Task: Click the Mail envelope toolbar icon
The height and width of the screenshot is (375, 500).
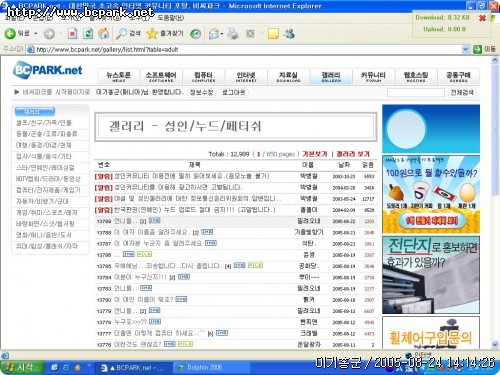Action: click(x=213, y=34)
